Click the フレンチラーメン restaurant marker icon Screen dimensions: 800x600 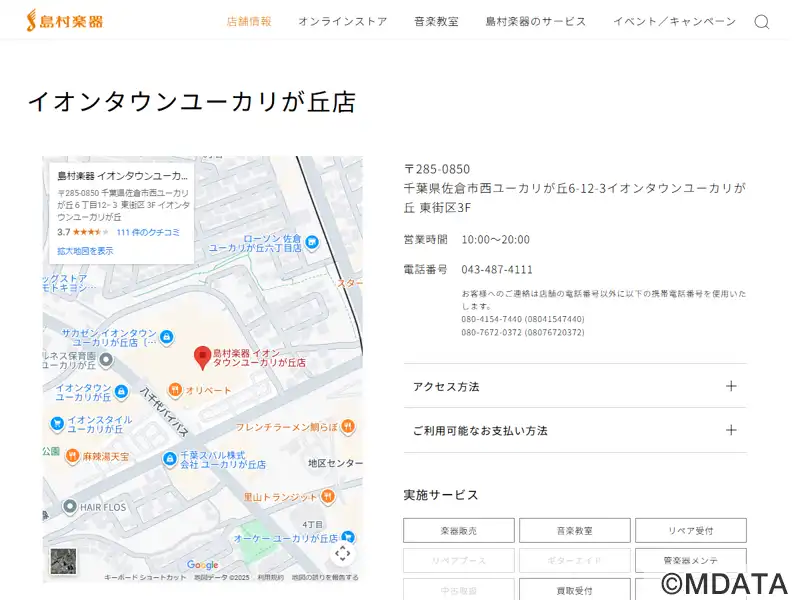pyautogui.click(x=348, y=426)
